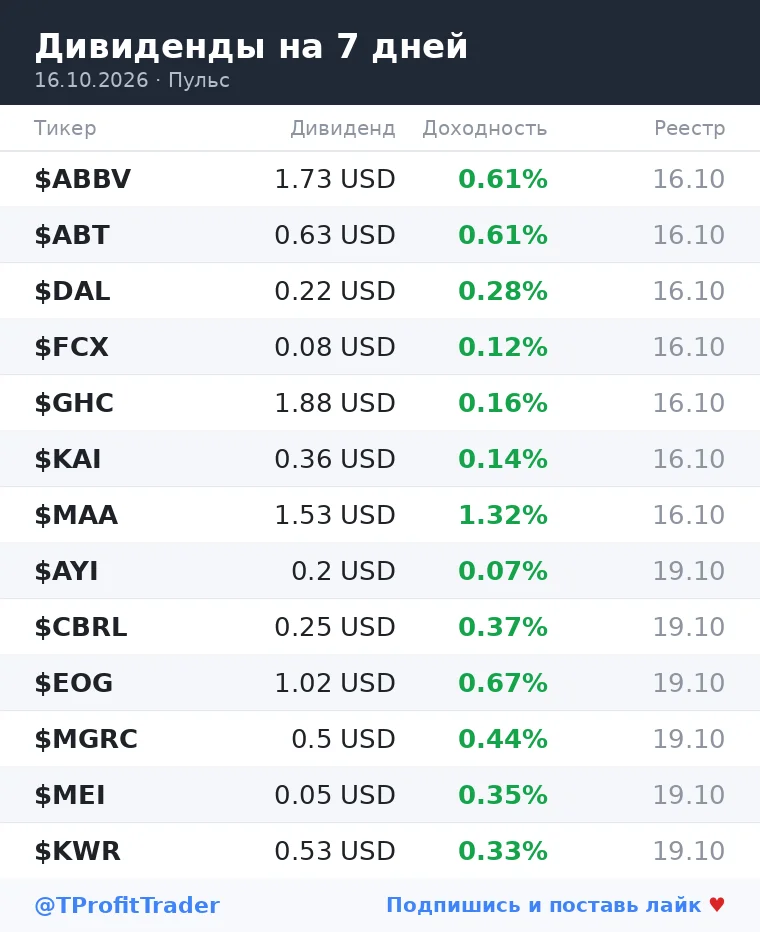Select the $MEI ticker
Screen dimensions: 760x932
click(70, 795)
